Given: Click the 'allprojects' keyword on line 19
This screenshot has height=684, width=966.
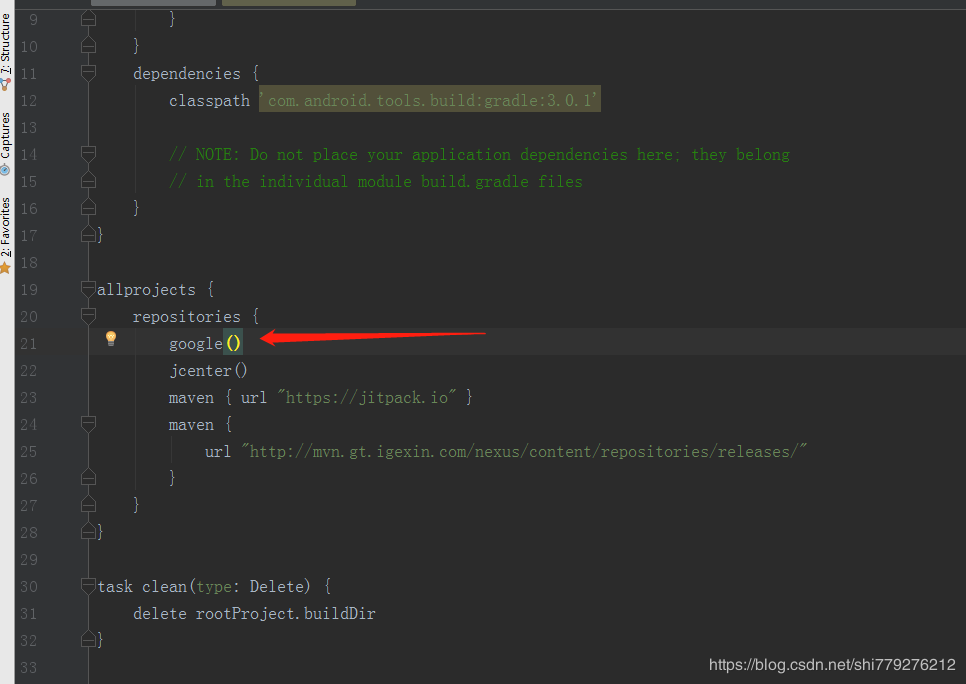Looking at the screenshot, I should tap(146, 290).
